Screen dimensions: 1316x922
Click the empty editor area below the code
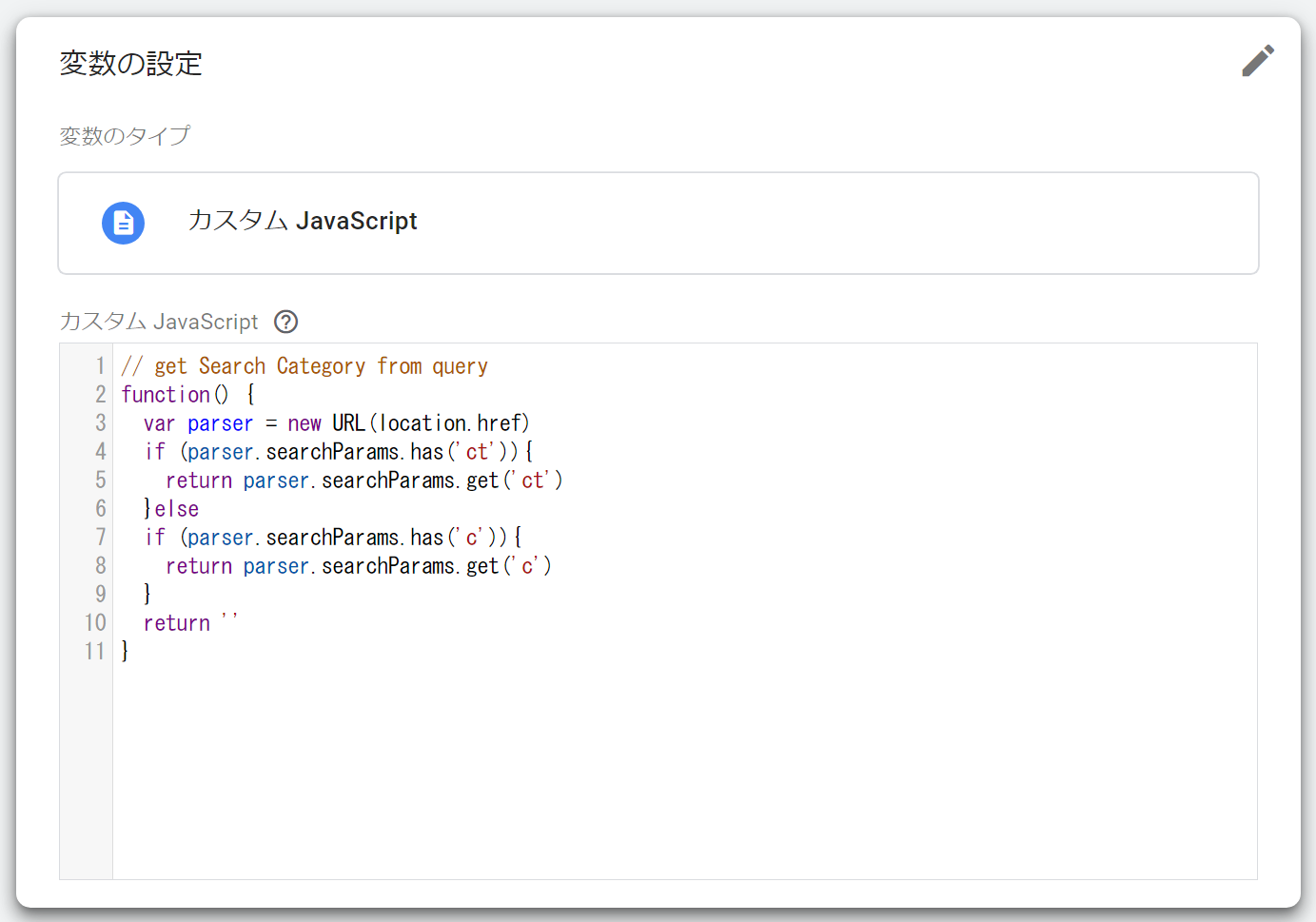tap(685, 771)
